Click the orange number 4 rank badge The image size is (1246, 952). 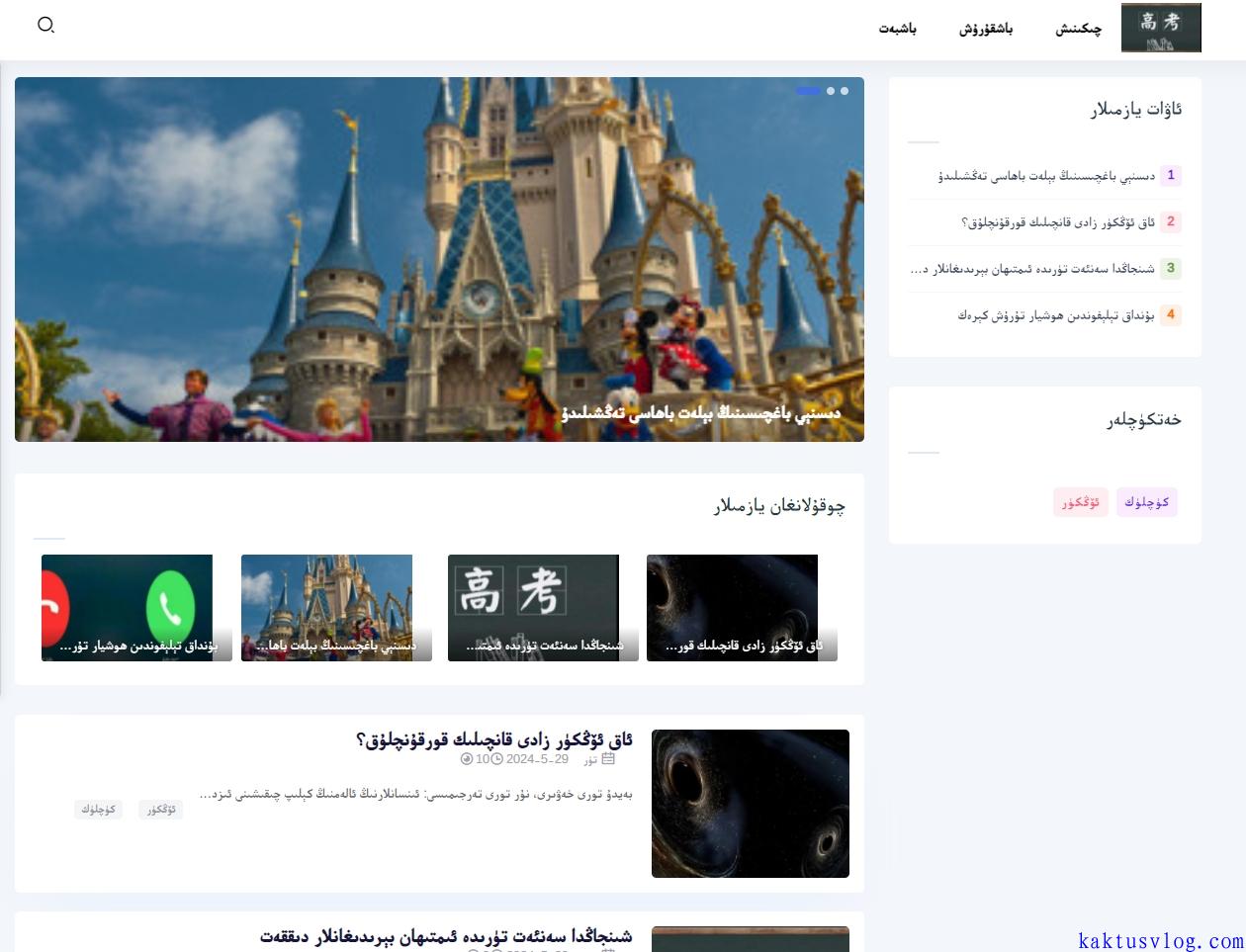pos(1171,314)
